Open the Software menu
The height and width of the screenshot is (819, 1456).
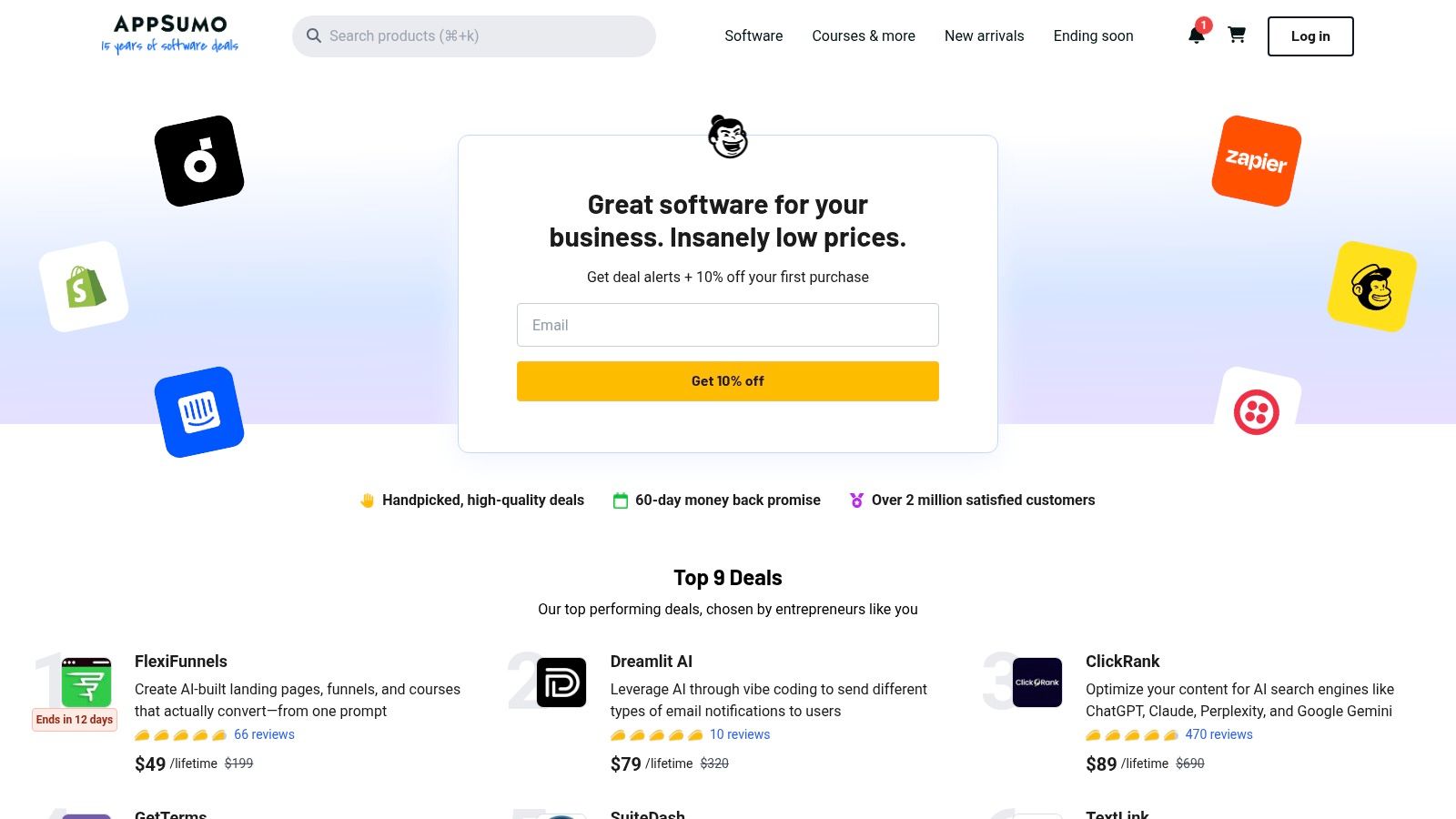coord(753,36)
